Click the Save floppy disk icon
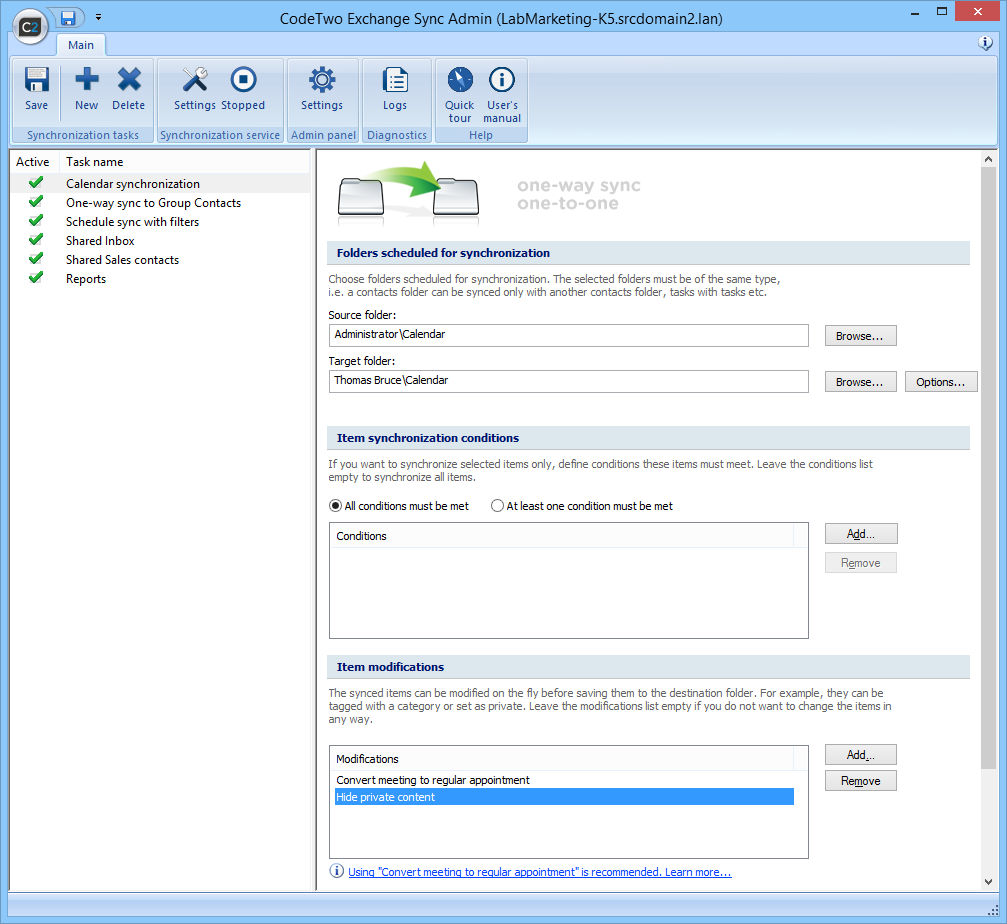The image size is (1007, 924). pos(37,80)
